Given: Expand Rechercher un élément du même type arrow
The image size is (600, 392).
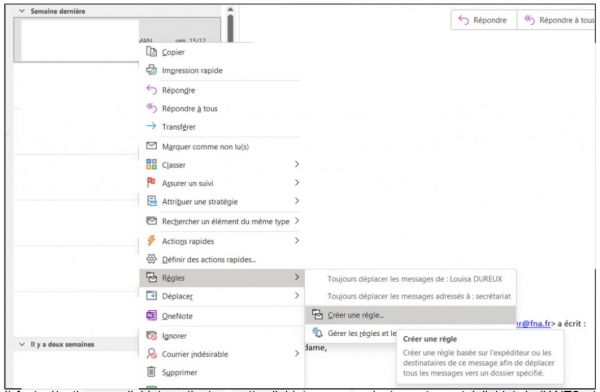Looking at the screenshot, I should 297,221.
